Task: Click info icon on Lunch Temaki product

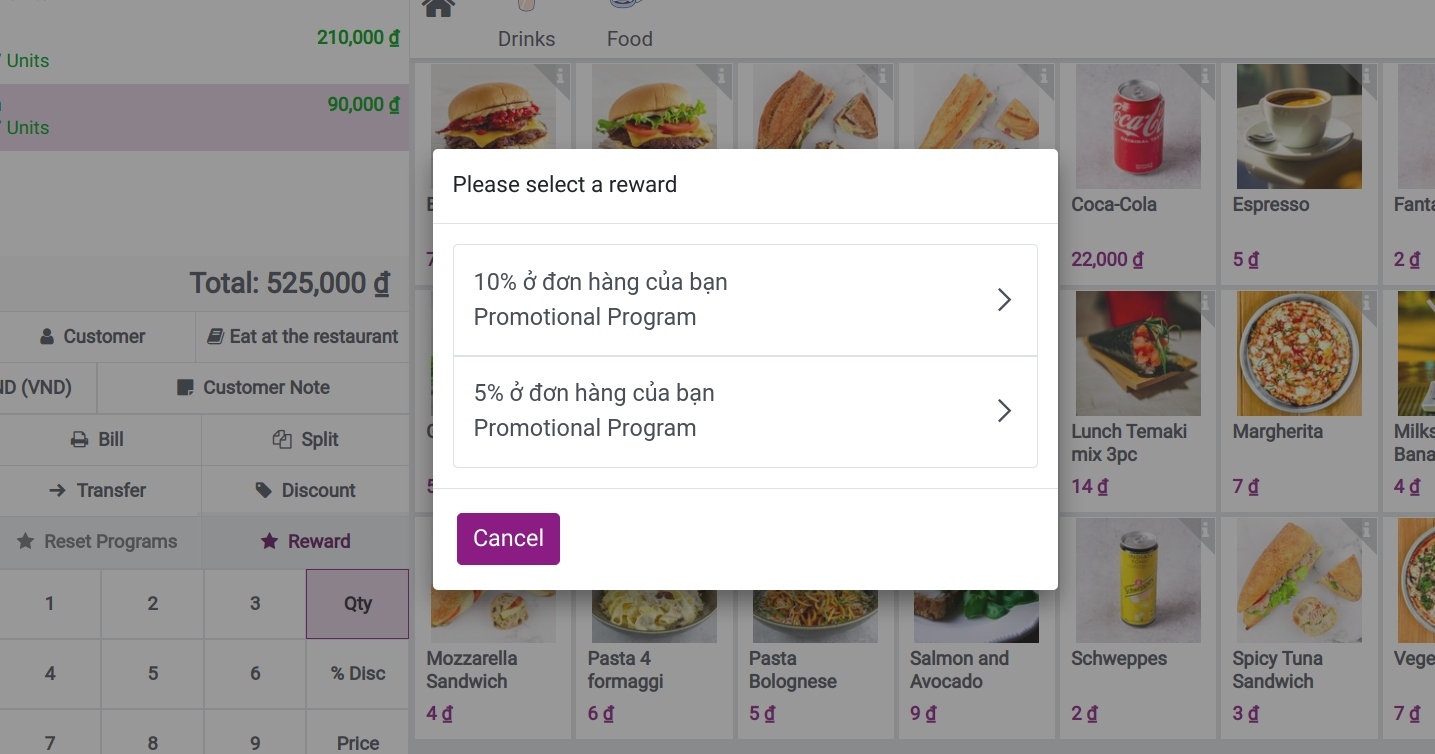Action: point(1205,303)
